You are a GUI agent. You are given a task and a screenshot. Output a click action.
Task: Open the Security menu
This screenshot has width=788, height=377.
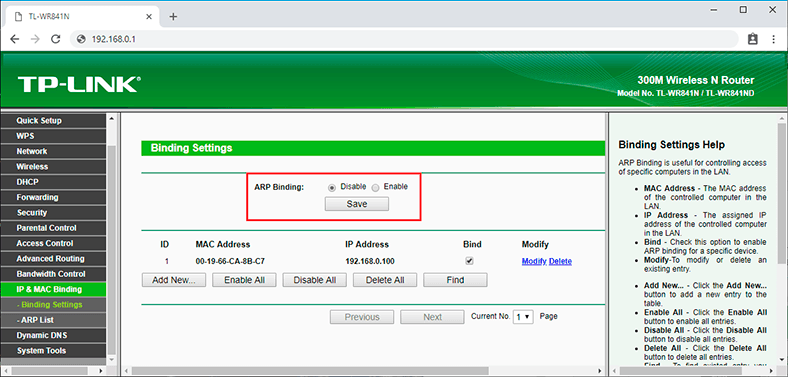click(53, 213)
